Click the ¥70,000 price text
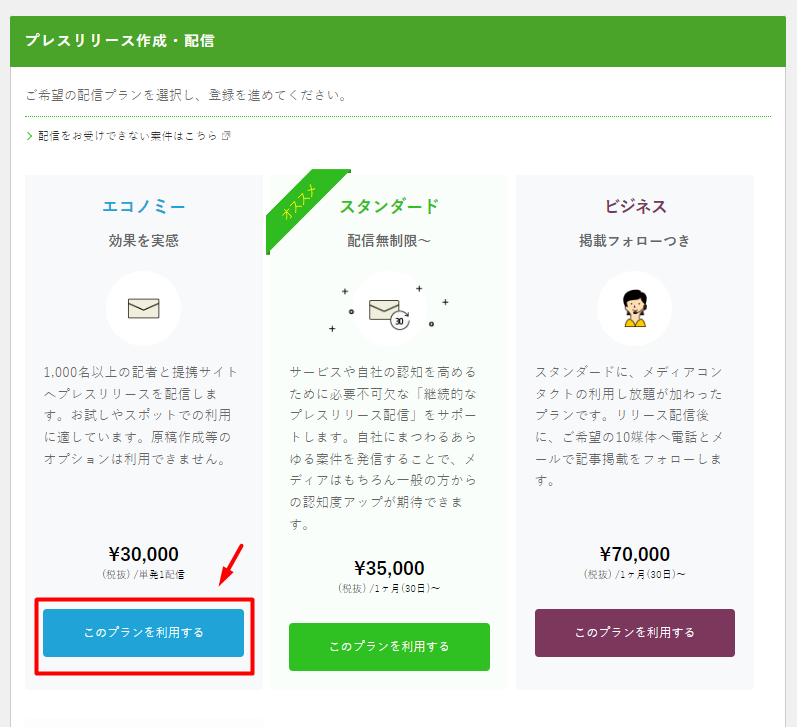The height and width of the screenshot is (727, 797). 635,554
